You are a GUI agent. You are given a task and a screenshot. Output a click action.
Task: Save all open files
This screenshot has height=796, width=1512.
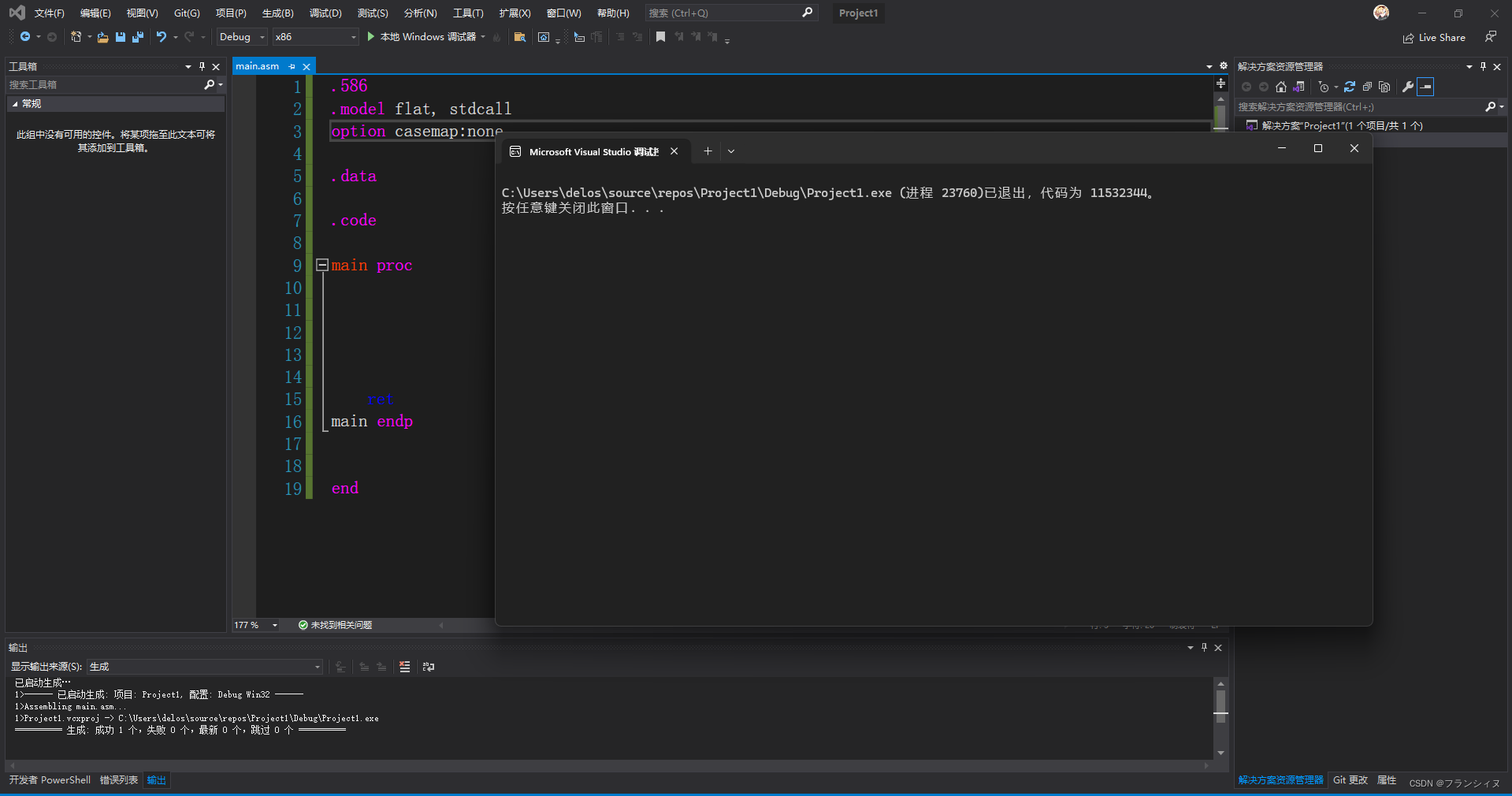(x=138, y=37)
